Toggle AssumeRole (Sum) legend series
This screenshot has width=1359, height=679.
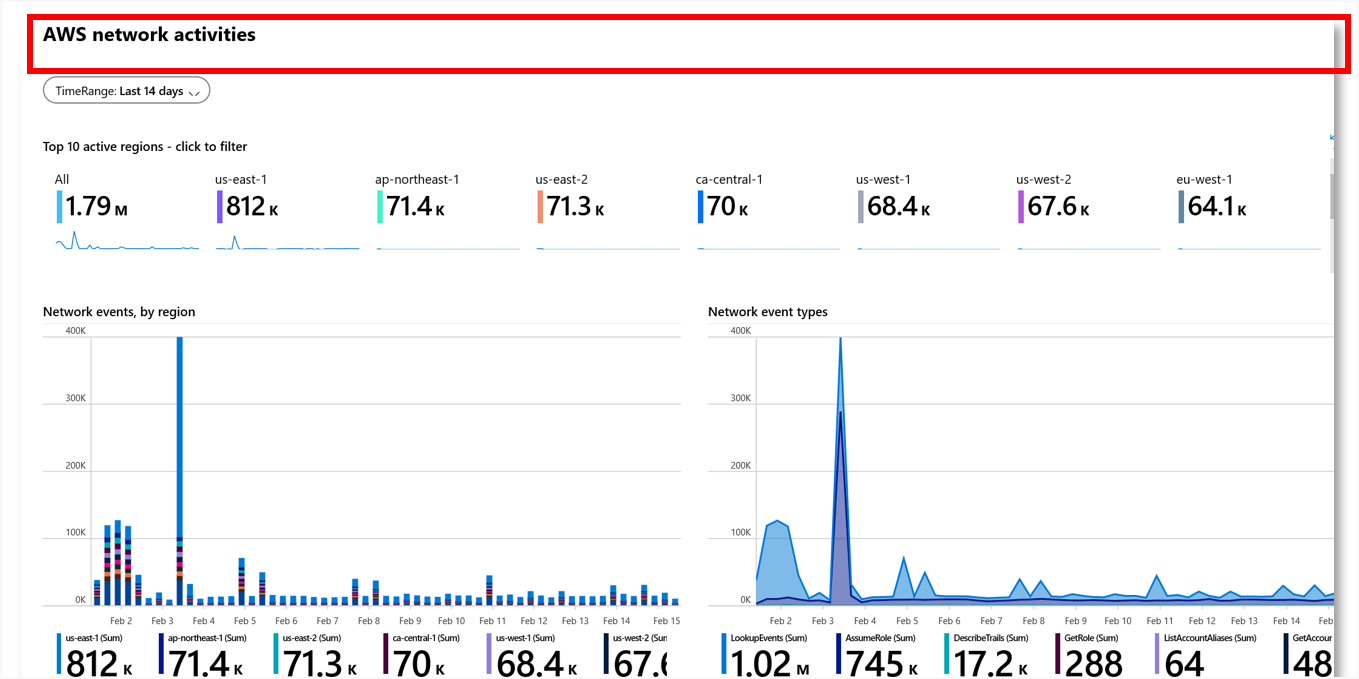click(x=880, y=655)
